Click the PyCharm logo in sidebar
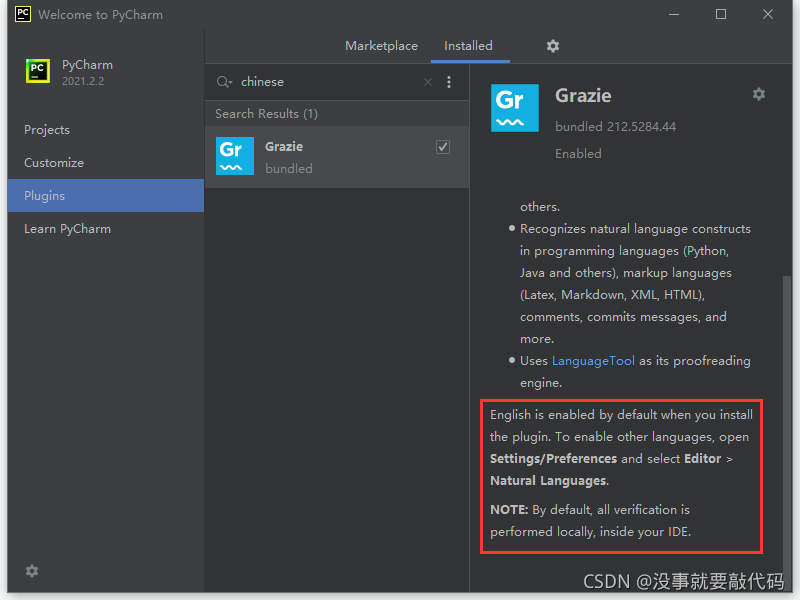Screen dimensions: 800x600 click(x=38, y=70)
